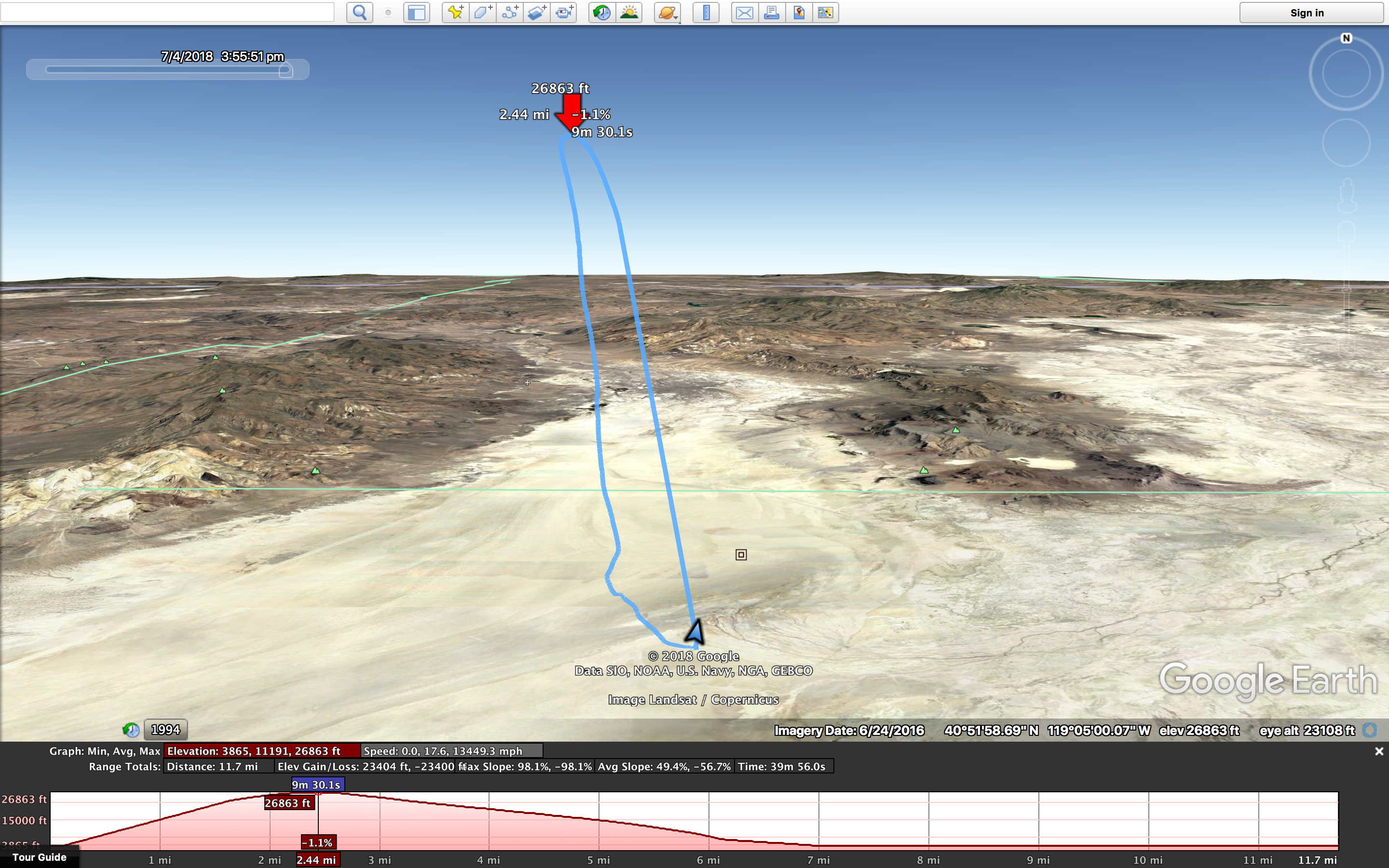Click the North indicator on compass
Screen dimensions: 1389x868
[1346, 39]
